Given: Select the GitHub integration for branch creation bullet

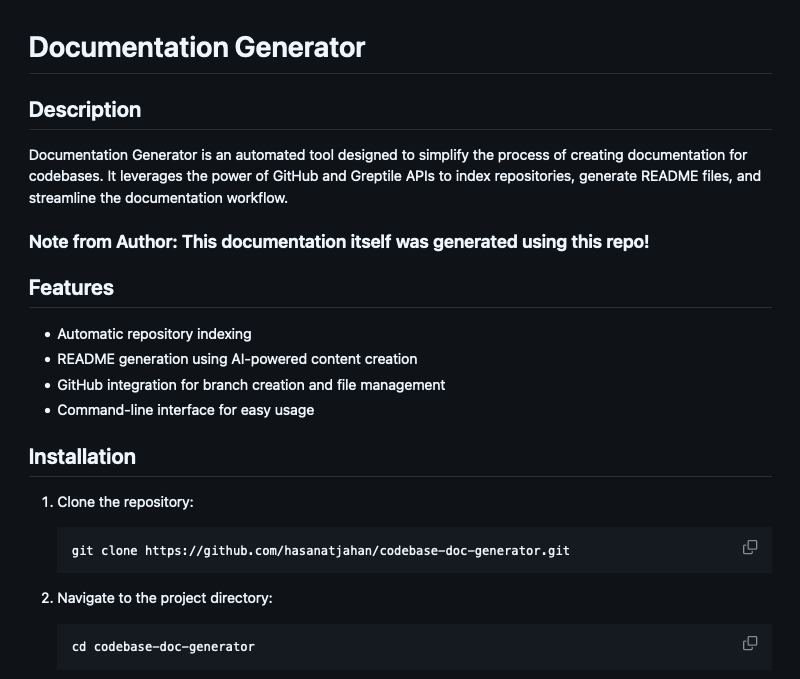Looking at the screenshot, I should (x=251, y=385).
